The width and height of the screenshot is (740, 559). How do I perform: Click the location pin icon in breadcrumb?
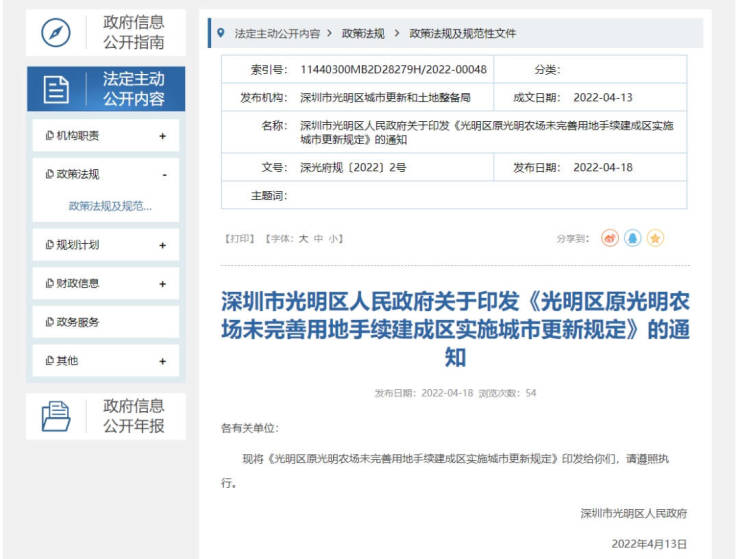click(x=220, y=33)
